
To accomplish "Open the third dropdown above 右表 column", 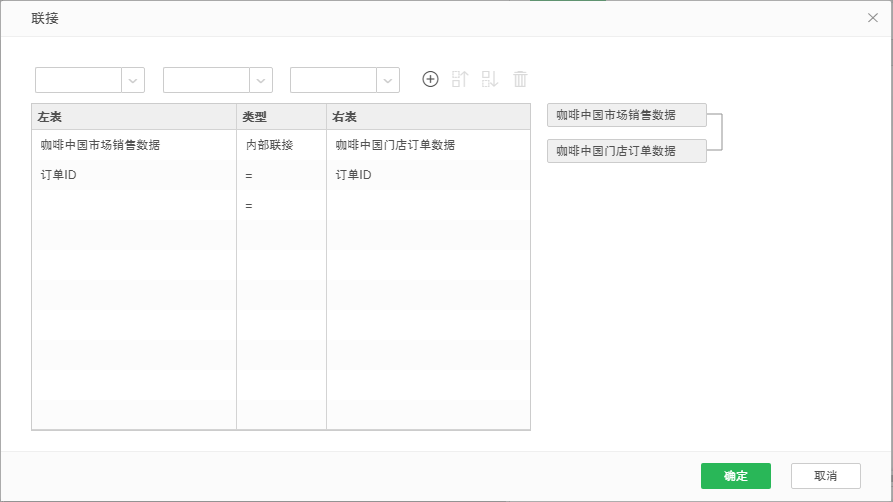I will [388, 80].
